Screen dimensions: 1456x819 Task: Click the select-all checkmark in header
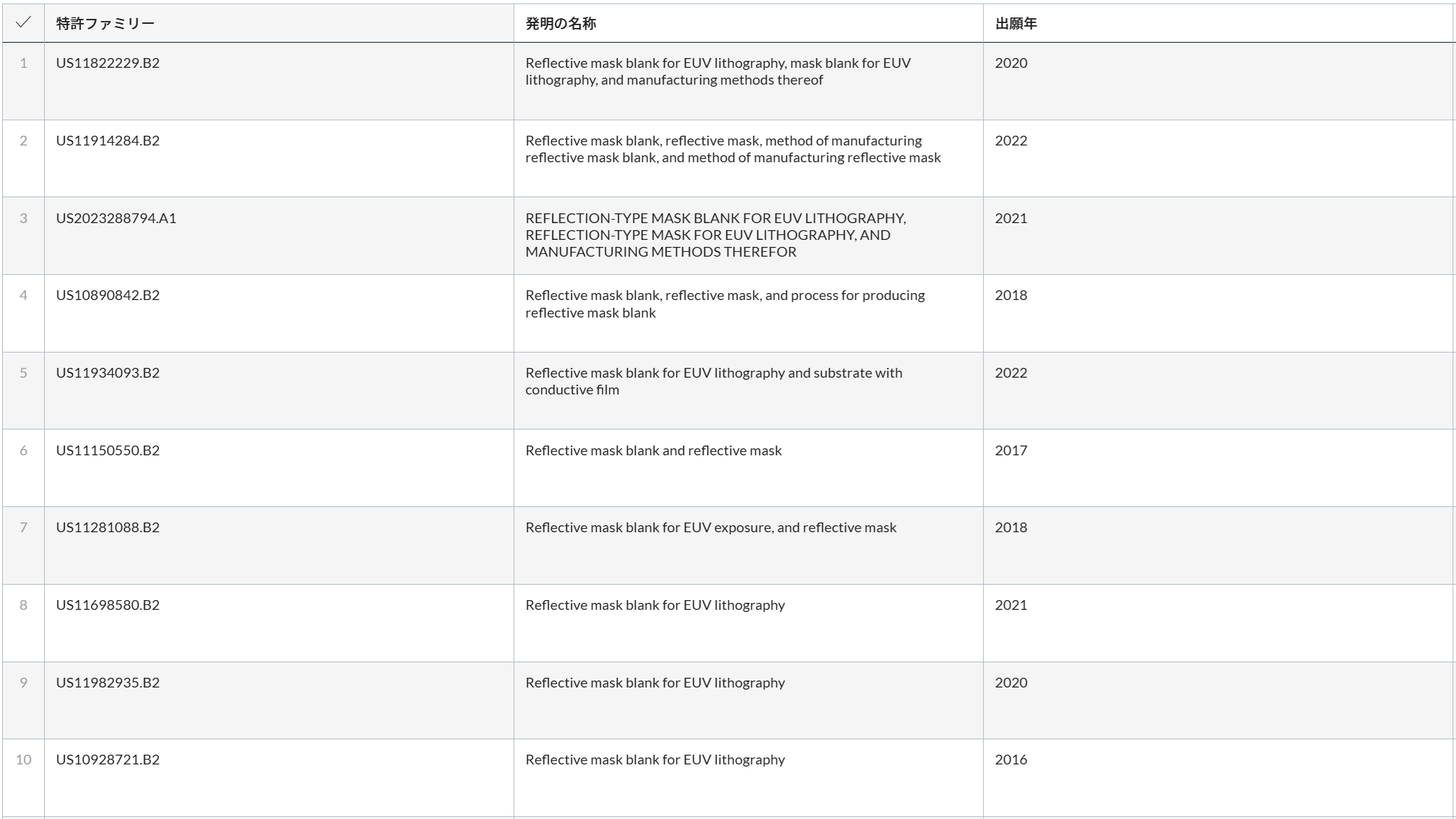(23, 22)
